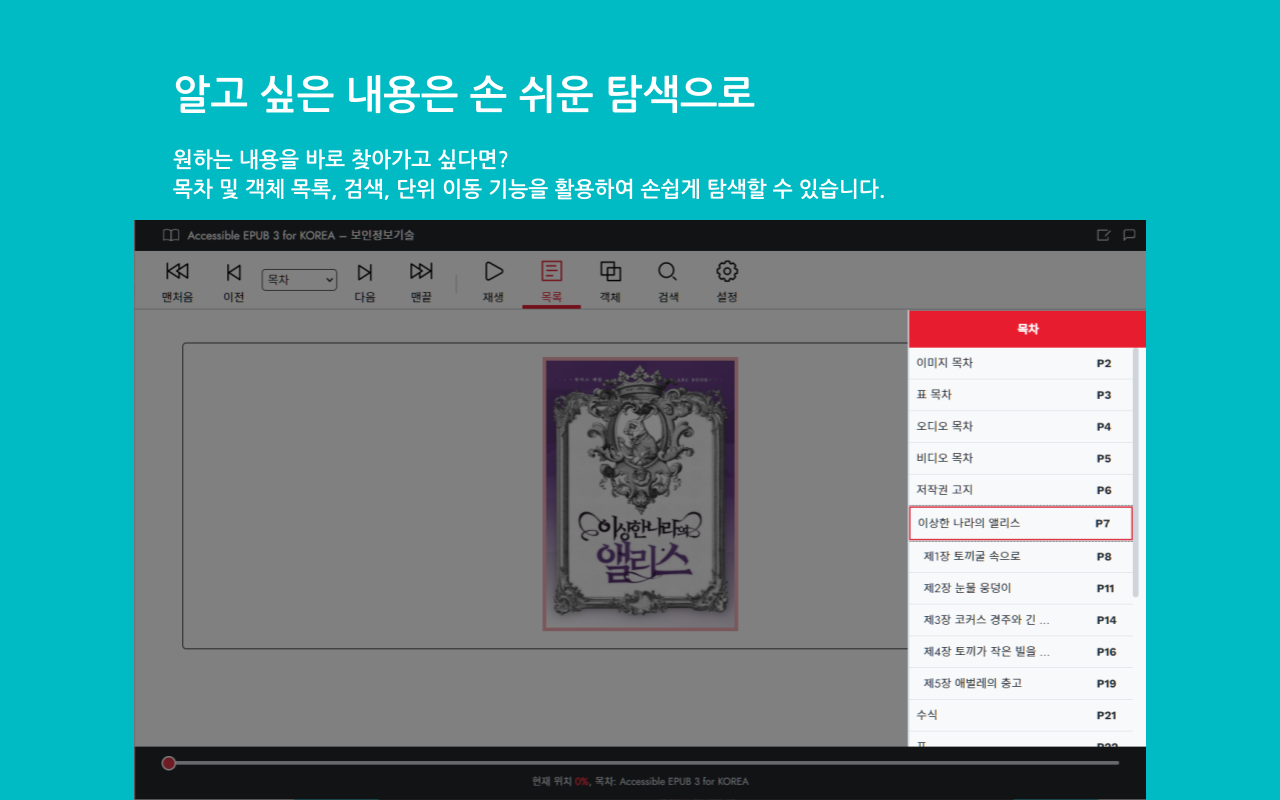The image size is (1280, 800).
Task: Start reading with the 재생 play icon
Action: tap(492, 271)
